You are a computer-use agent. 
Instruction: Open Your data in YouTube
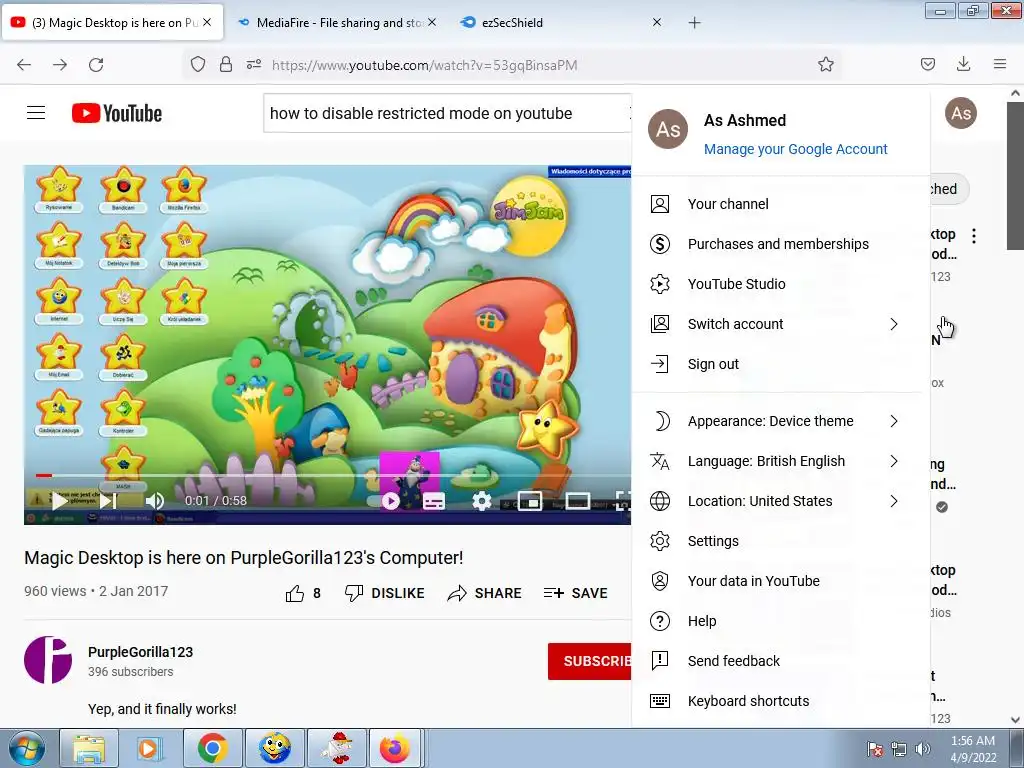pos(781,581)
